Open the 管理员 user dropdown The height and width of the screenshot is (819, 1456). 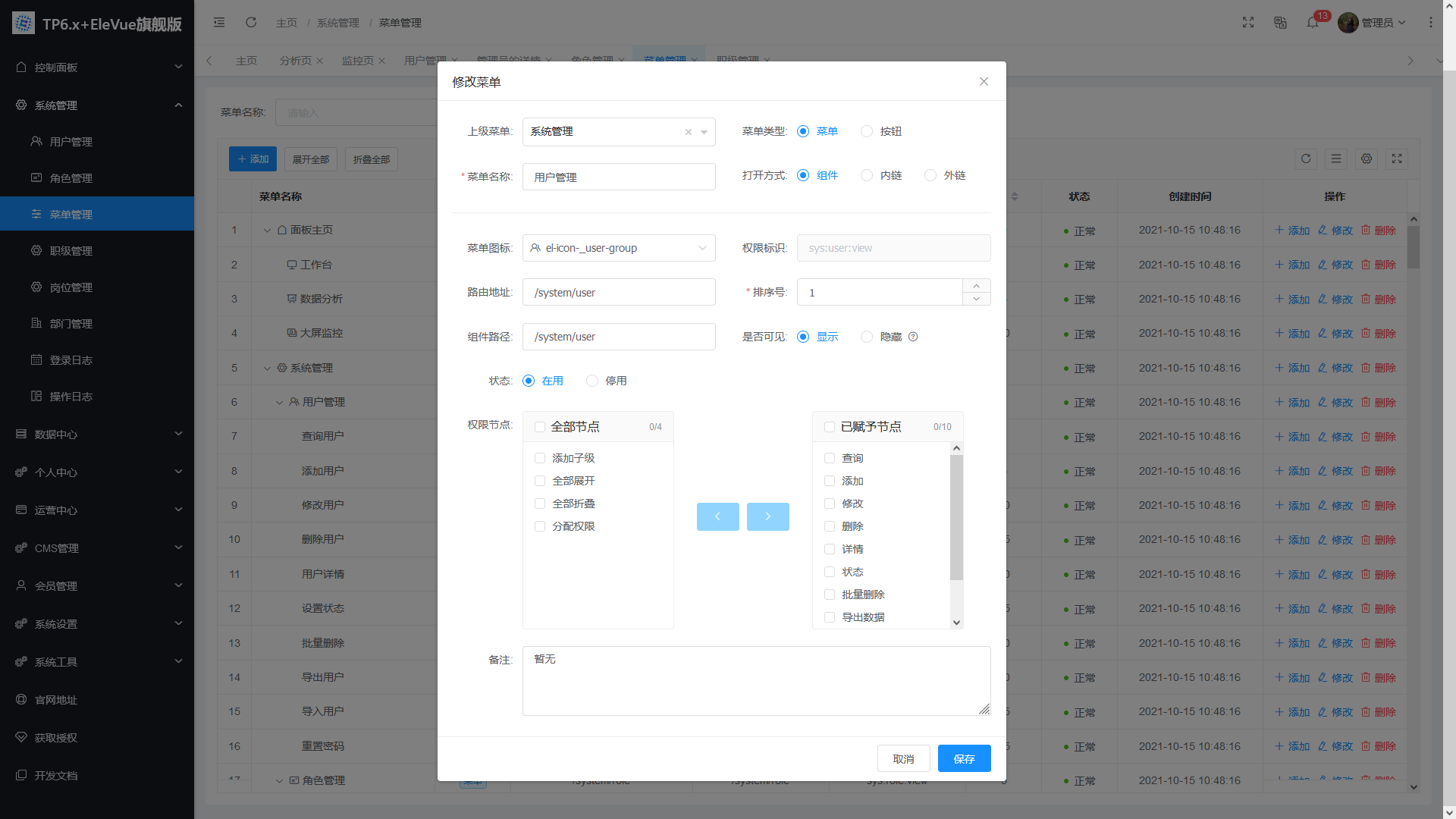click(1373, 23)
